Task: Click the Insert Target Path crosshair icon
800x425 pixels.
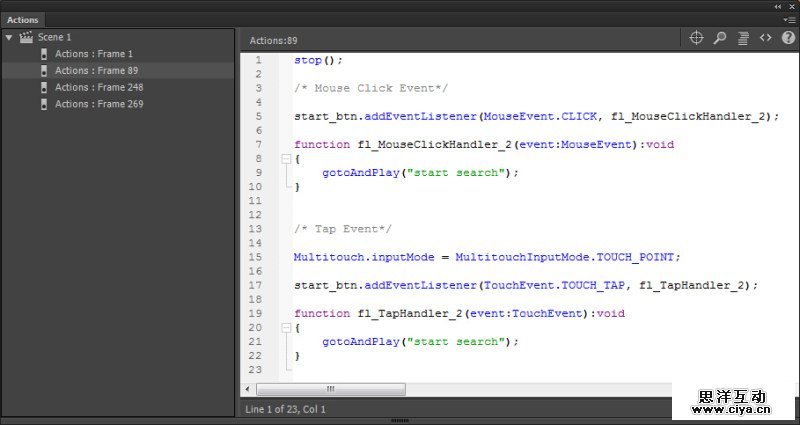Action: click(x=697, y=38)
